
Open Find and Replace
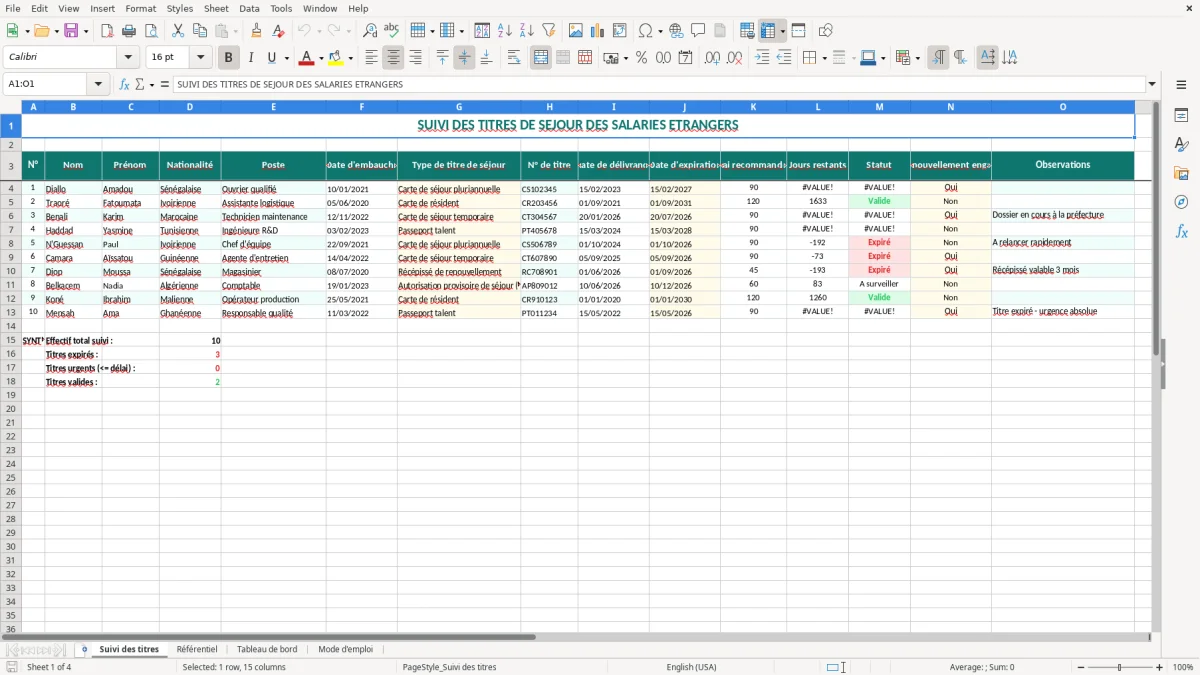pyautogui.click(x=370, y=31)
